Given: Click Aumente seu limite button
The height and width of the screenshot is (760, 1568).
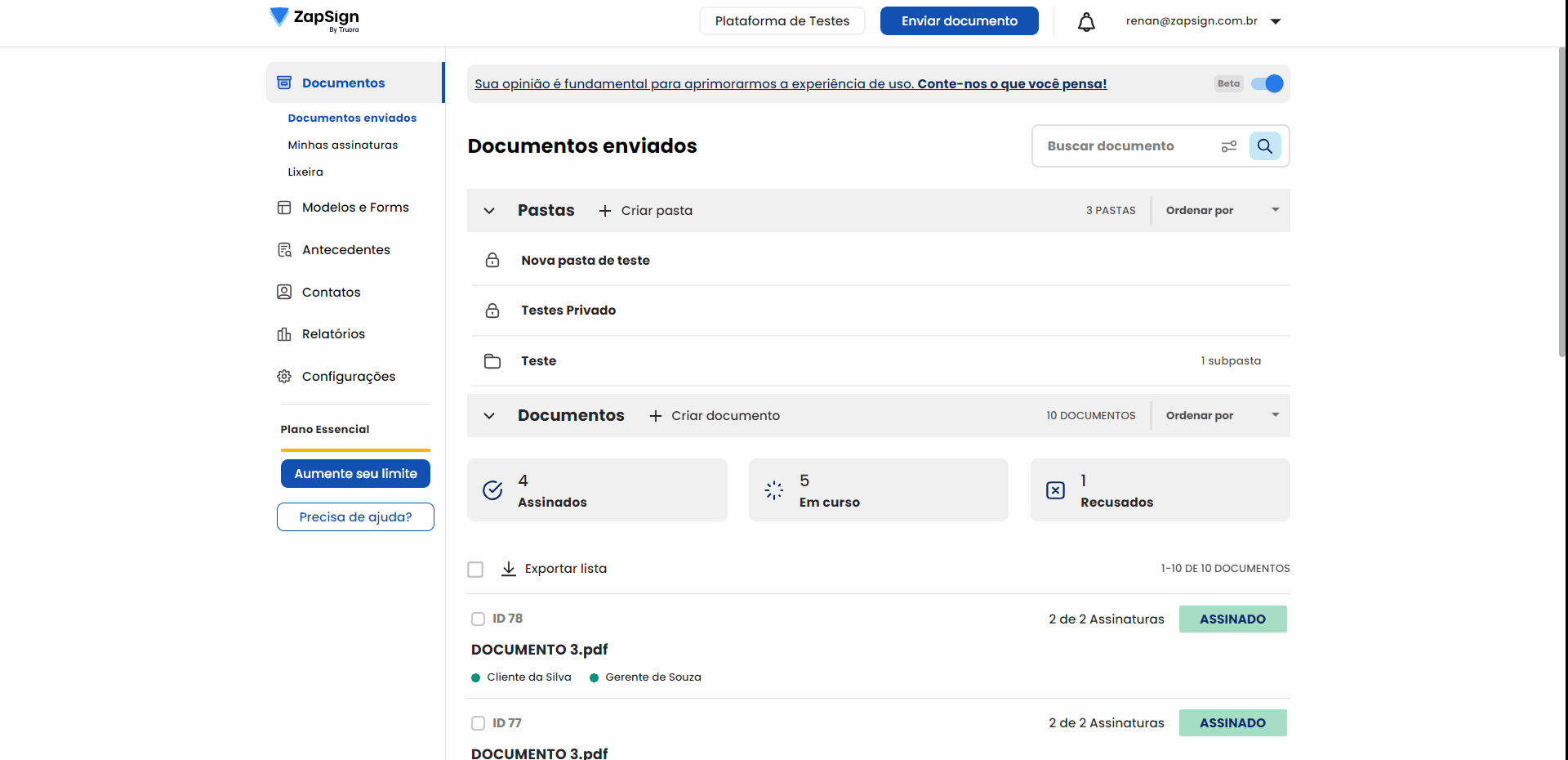Looking at the screenshot, I should click(x=355, y=474).
